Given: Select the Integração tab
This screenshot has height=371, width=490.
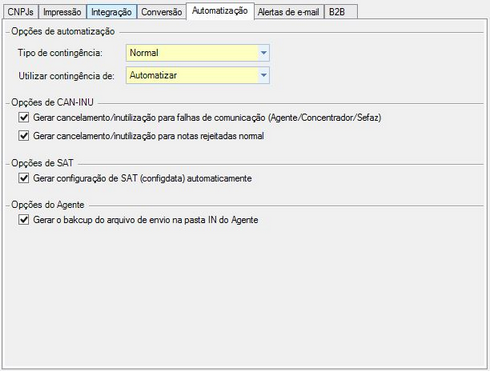Looking at the screenshot, I should 111,12.
